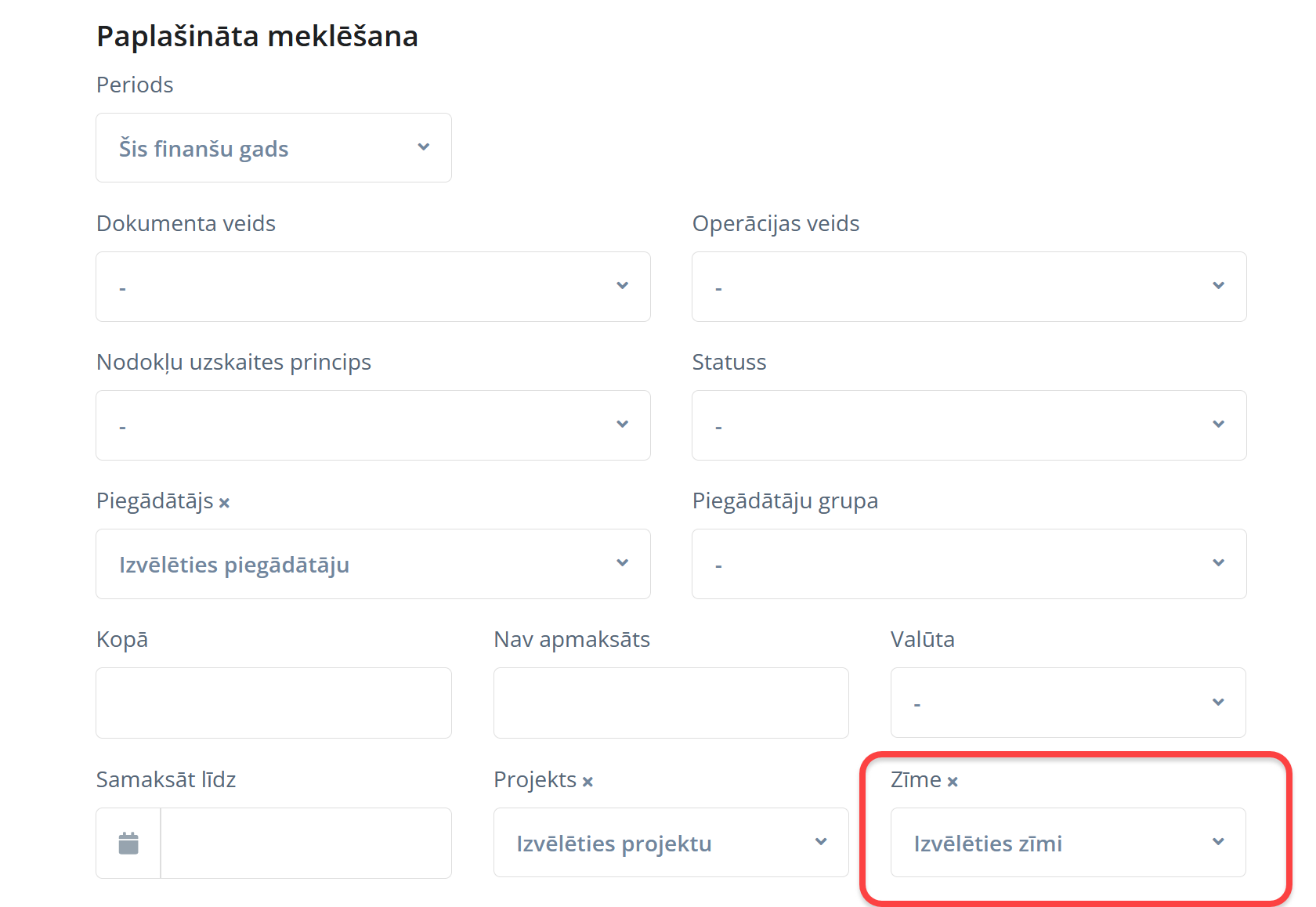Click the chevron arrow in Valūta field

1218,702
